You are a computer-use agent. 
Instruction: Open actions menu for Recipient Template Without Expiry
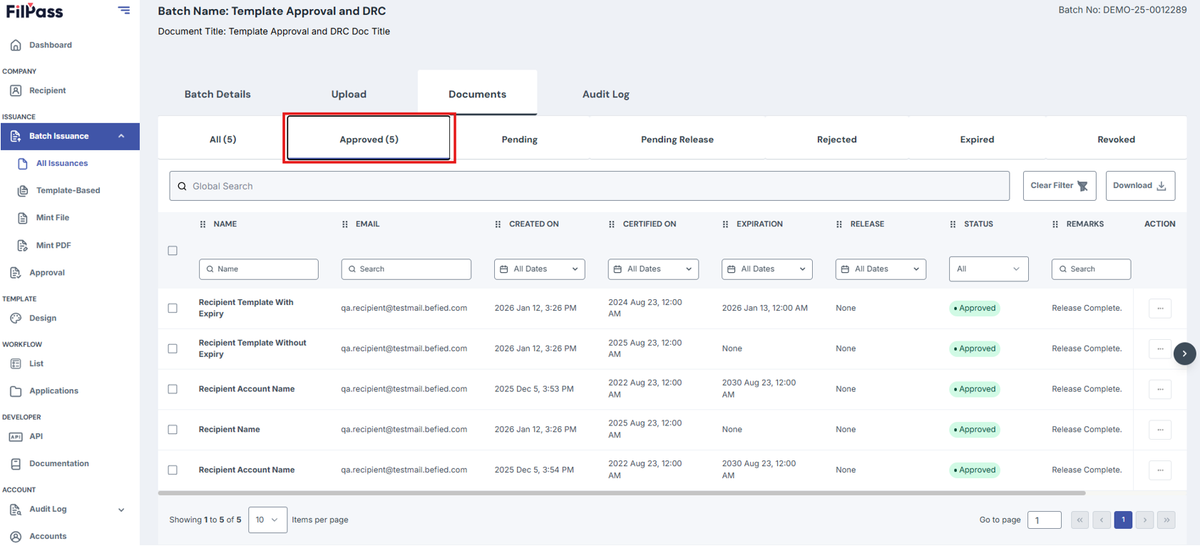[x=1160, y=349]
